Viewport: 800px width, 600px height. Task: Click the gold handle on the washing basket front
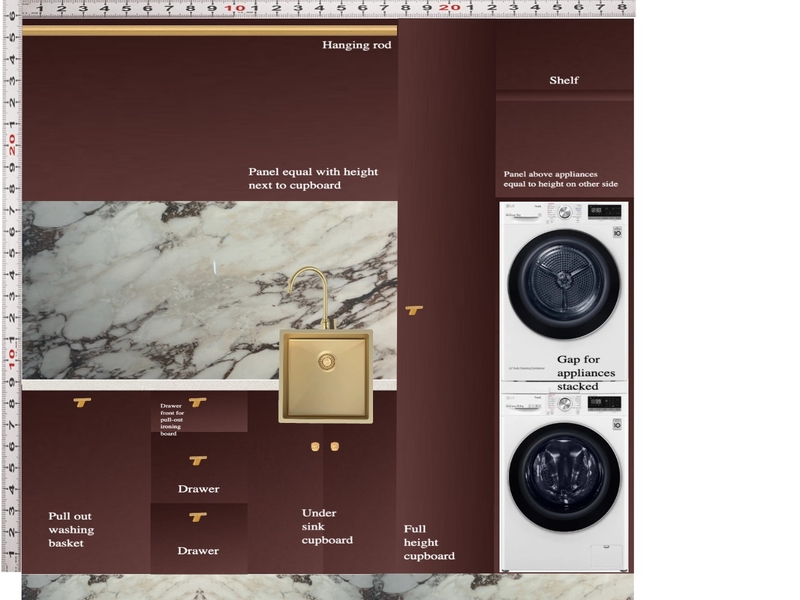pyautogui.click(x=82, y=403)
